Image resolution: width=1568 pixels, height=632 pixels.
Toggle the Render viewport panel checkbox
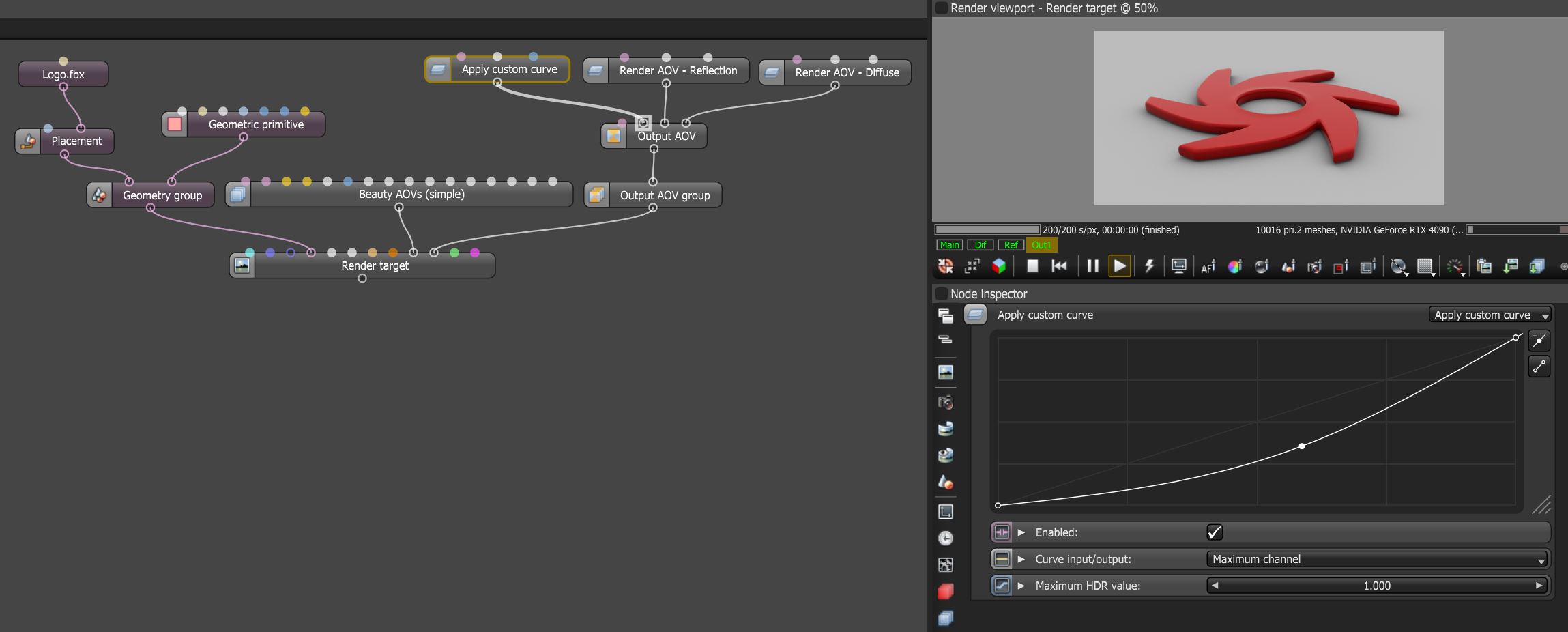click(942, 8)
